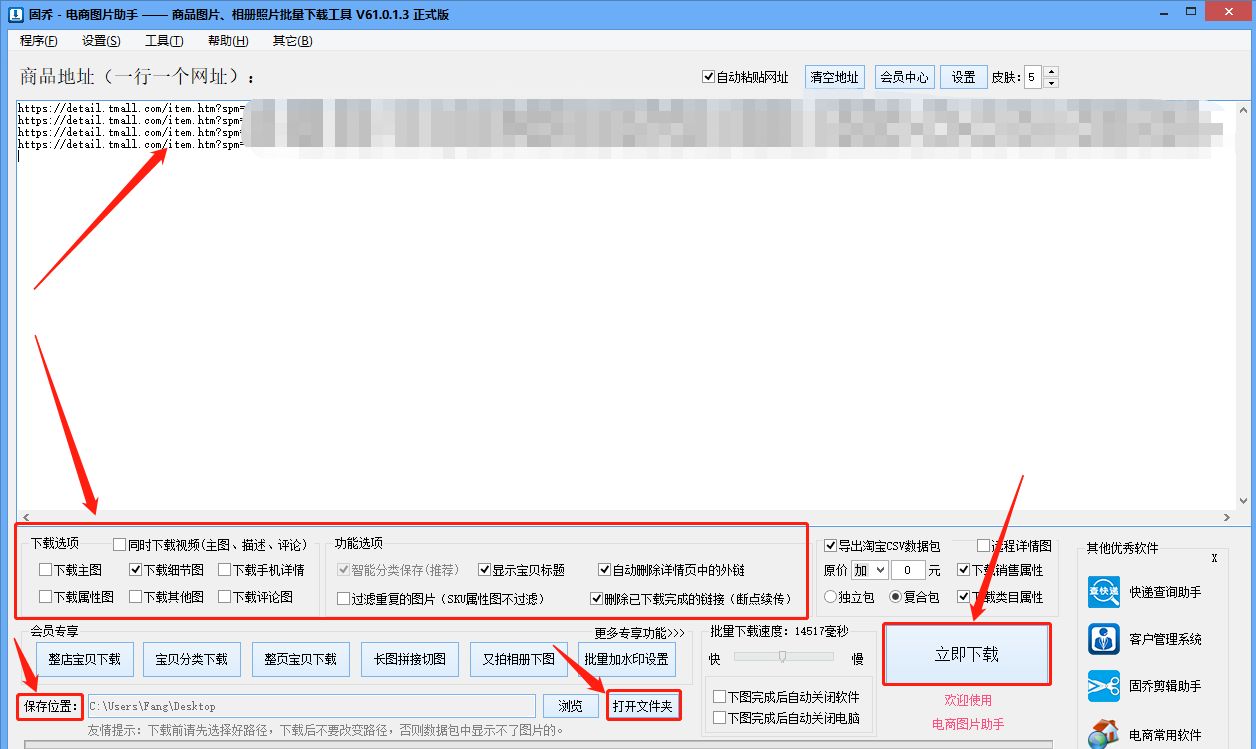Open 电商常用软件 globe icon
The height and width of the screenshot is (749, 1256).
pyautogui.click(x=1103, y=731)
